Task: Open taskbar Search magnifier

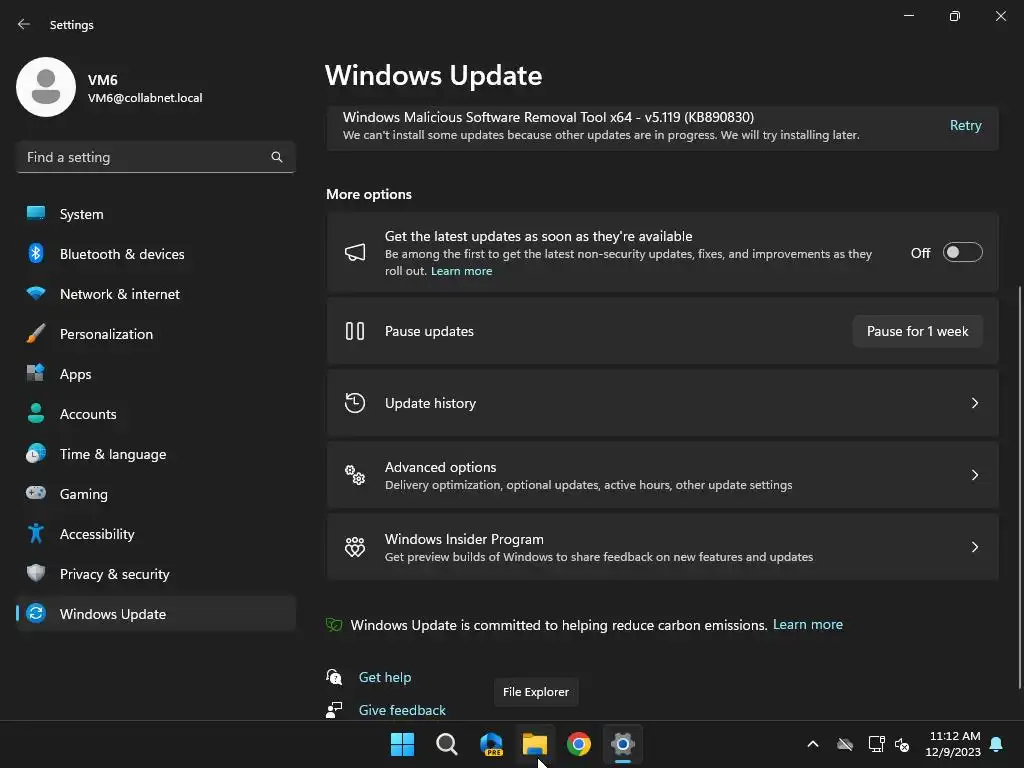Action: [447, 744]
